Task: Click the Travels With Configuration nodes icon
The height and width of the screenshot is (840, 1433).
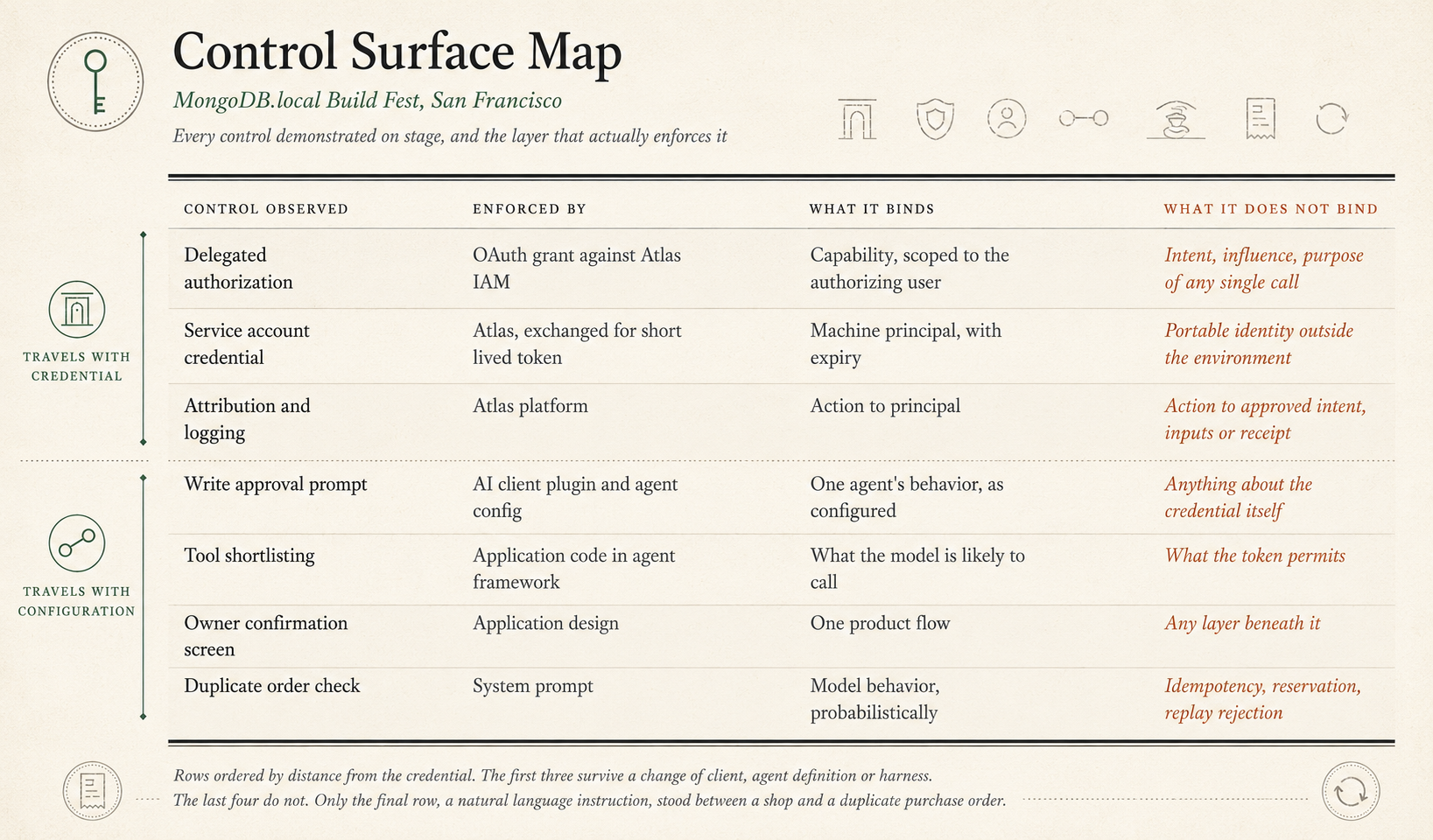Action: [x=77, y=543]
